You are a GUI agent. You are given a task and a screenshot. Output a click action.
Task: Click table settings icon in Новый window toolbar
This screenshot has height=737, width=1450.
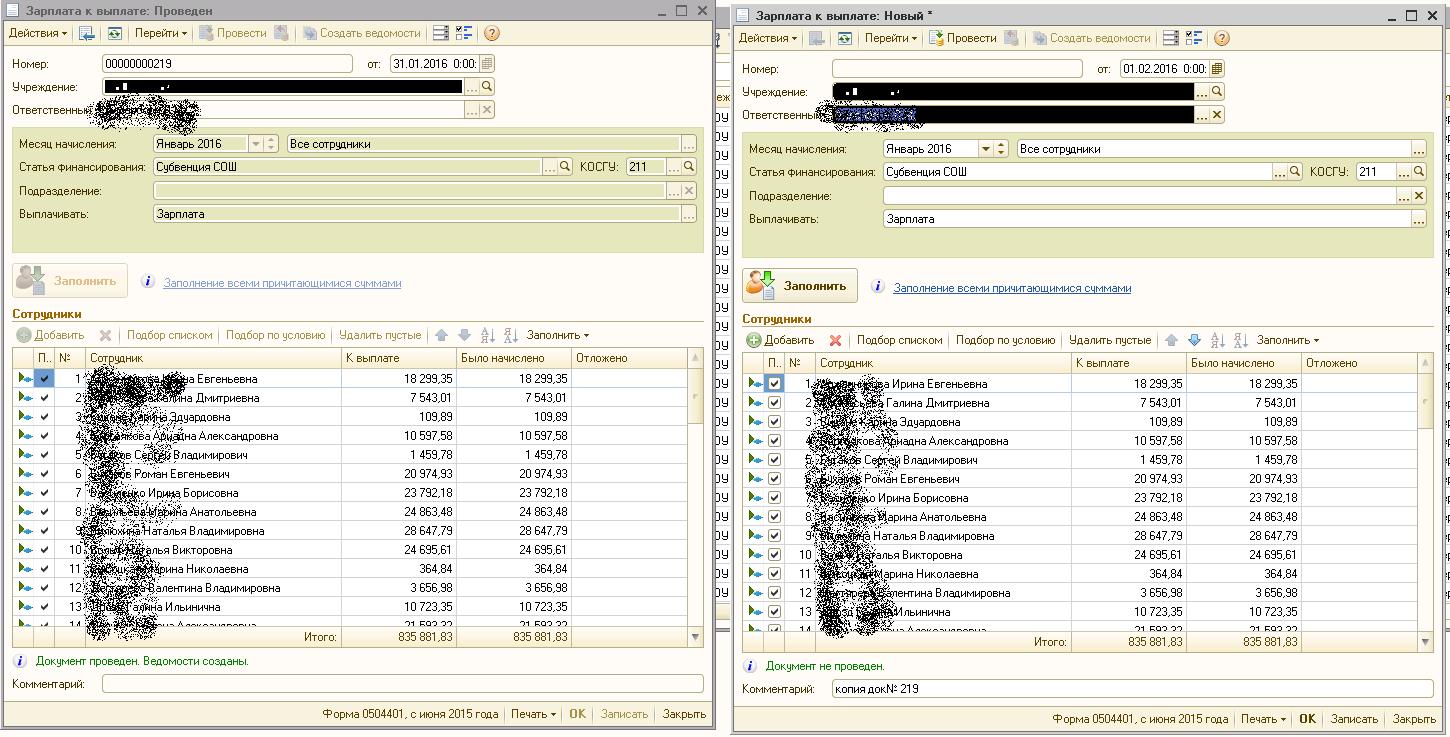(1171, 38)
